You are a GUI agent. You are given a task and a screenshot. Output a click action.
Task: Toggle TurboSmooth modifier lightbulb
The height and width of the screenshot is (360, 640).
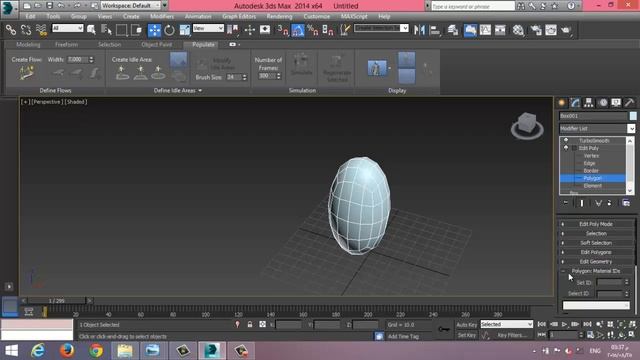pyautogui.click(x=566, y=140)
